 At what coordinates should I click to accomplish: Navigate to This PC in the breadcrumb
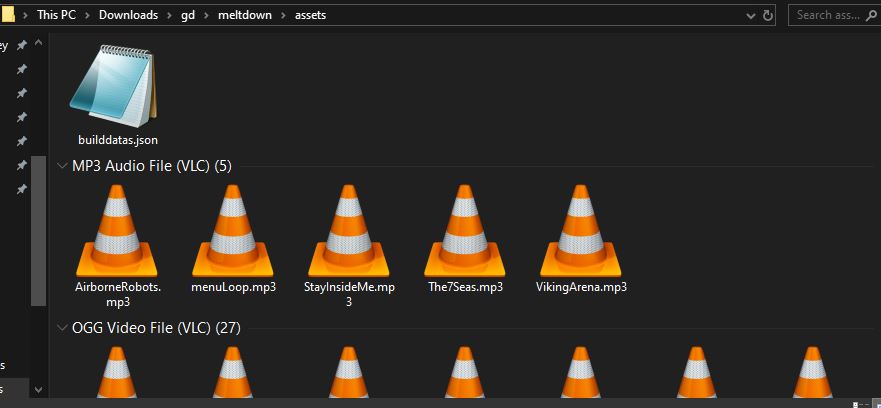[56, 15]
